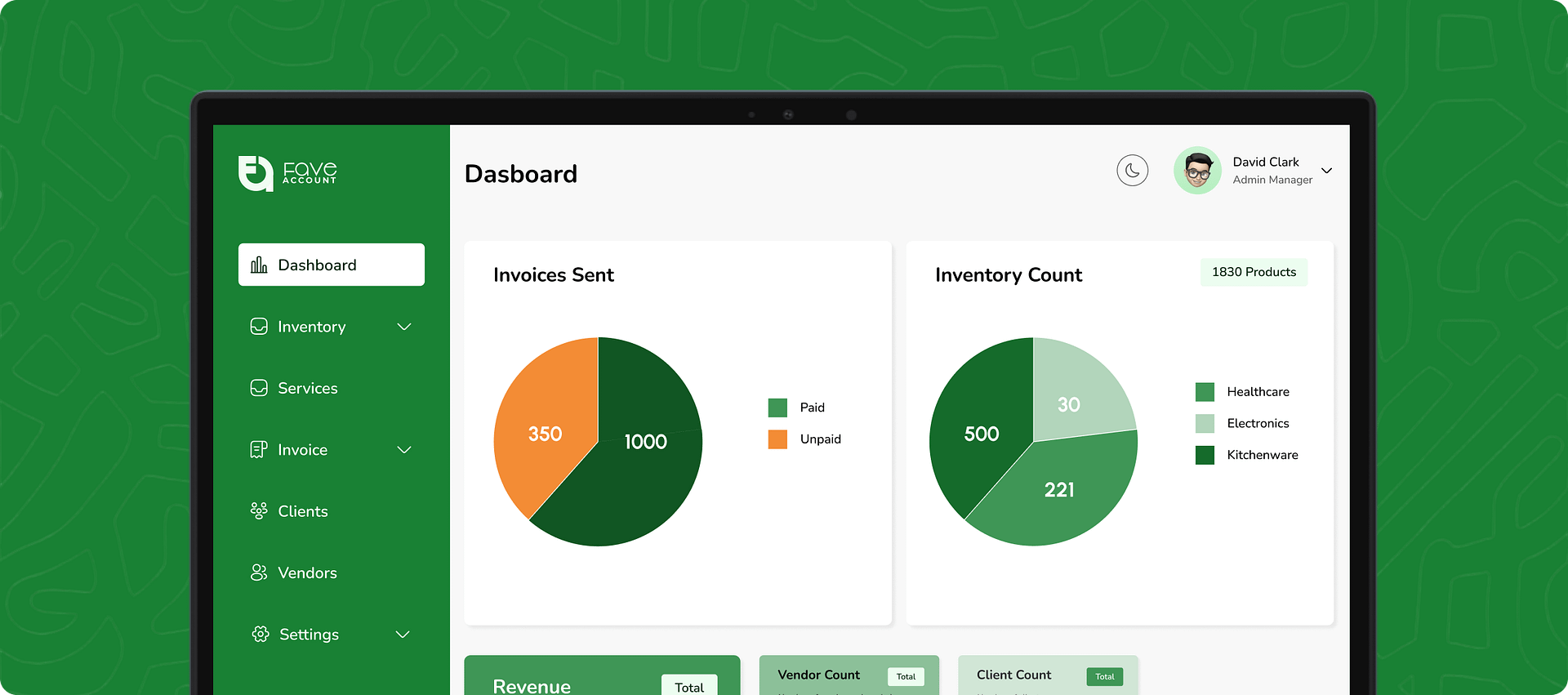Open the David Clark account dropdown

tap(1326, 171)
